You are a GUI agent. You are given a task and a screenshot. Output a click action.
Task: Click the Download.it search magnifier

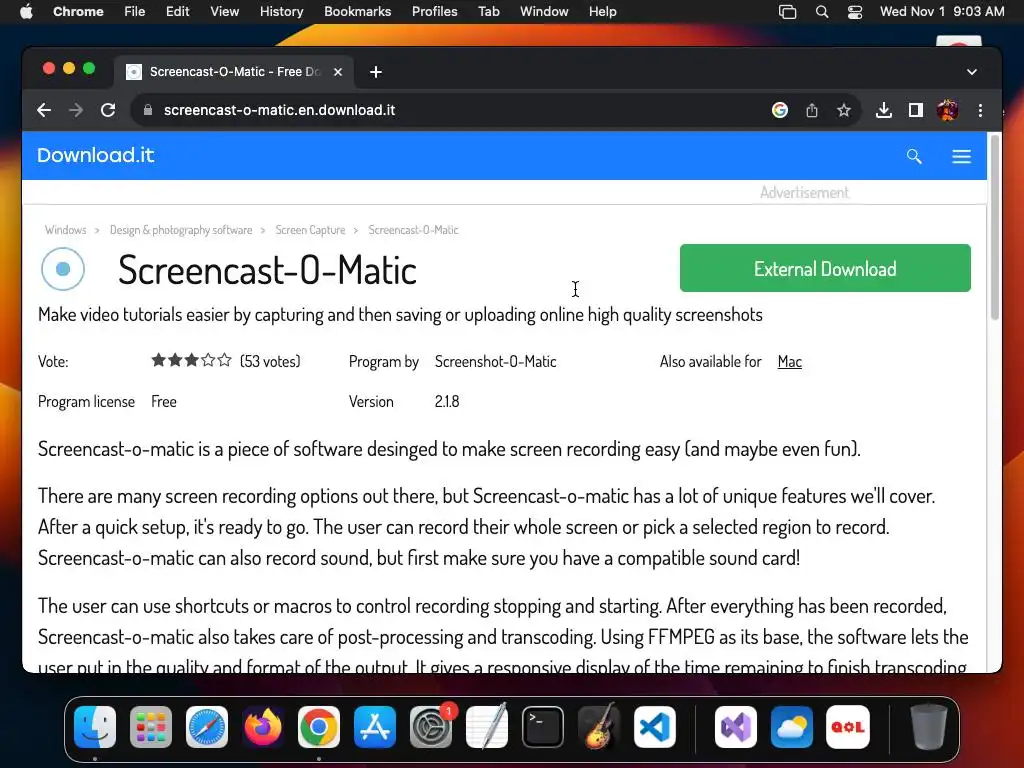point(914,156)
